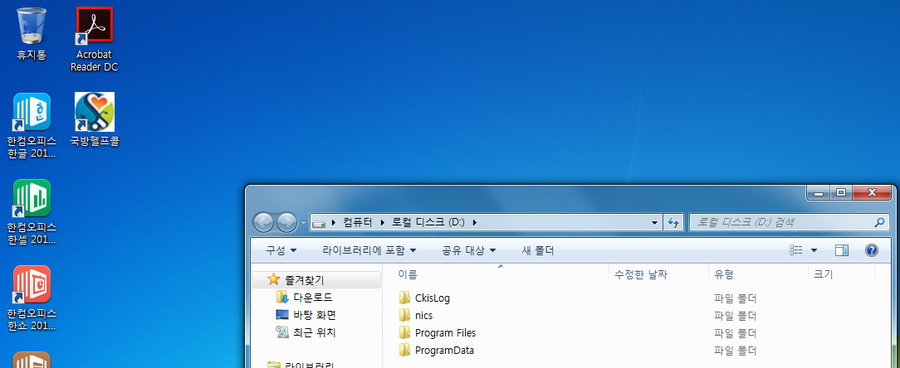Viewport: 900px width, 368px height.
Task: Click the Program Files folder icon
Action: (405, 333)
